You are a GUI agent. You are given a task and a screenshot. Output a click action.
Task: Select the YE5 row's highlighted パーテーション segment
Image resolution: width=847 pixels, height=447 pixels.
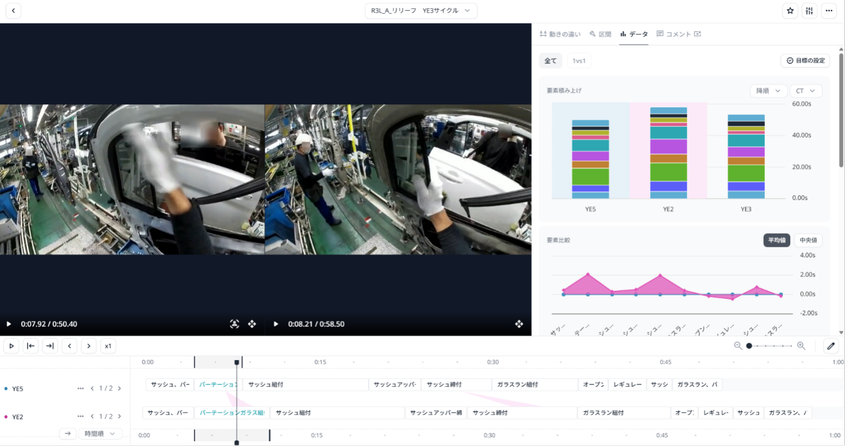[x=218, y=384]
